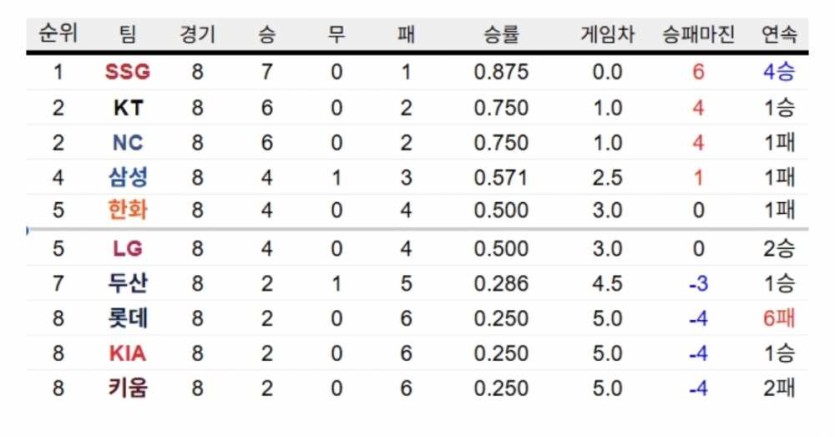This screenshot has width=835, height=437.
Task: Click SSG's 0.875 win rate cell
Action: click(x=501, y=72)
